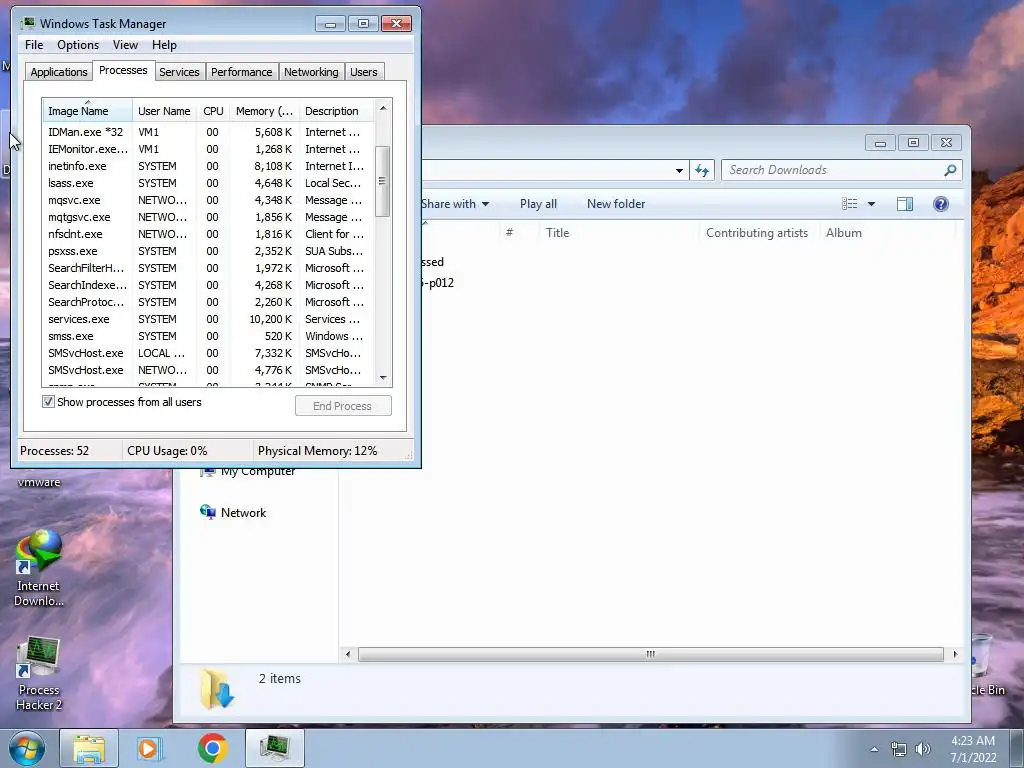Select the mqsvc.exe process row
Screen dimensions: 1024x768
tap(208, 200)
